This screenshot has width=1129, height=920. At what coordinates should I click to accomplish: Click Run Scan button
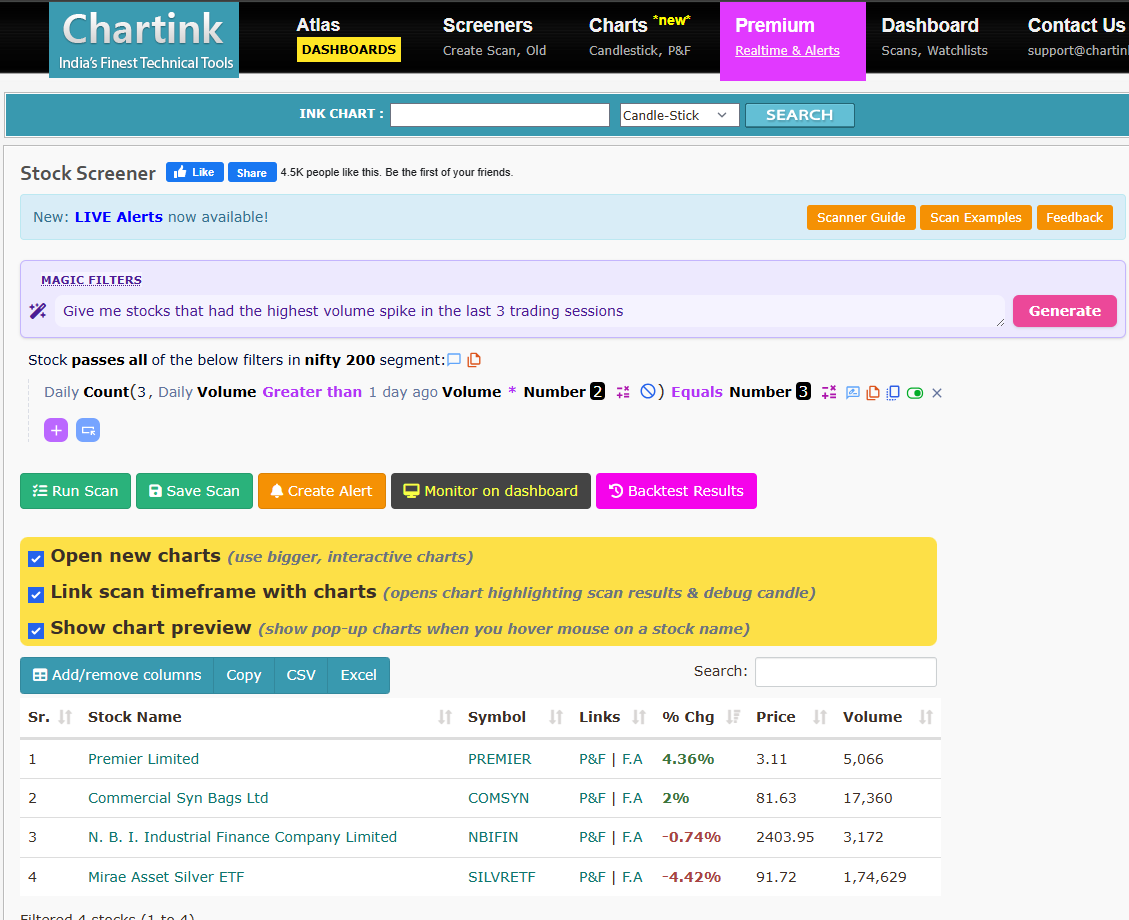point(76,490)
